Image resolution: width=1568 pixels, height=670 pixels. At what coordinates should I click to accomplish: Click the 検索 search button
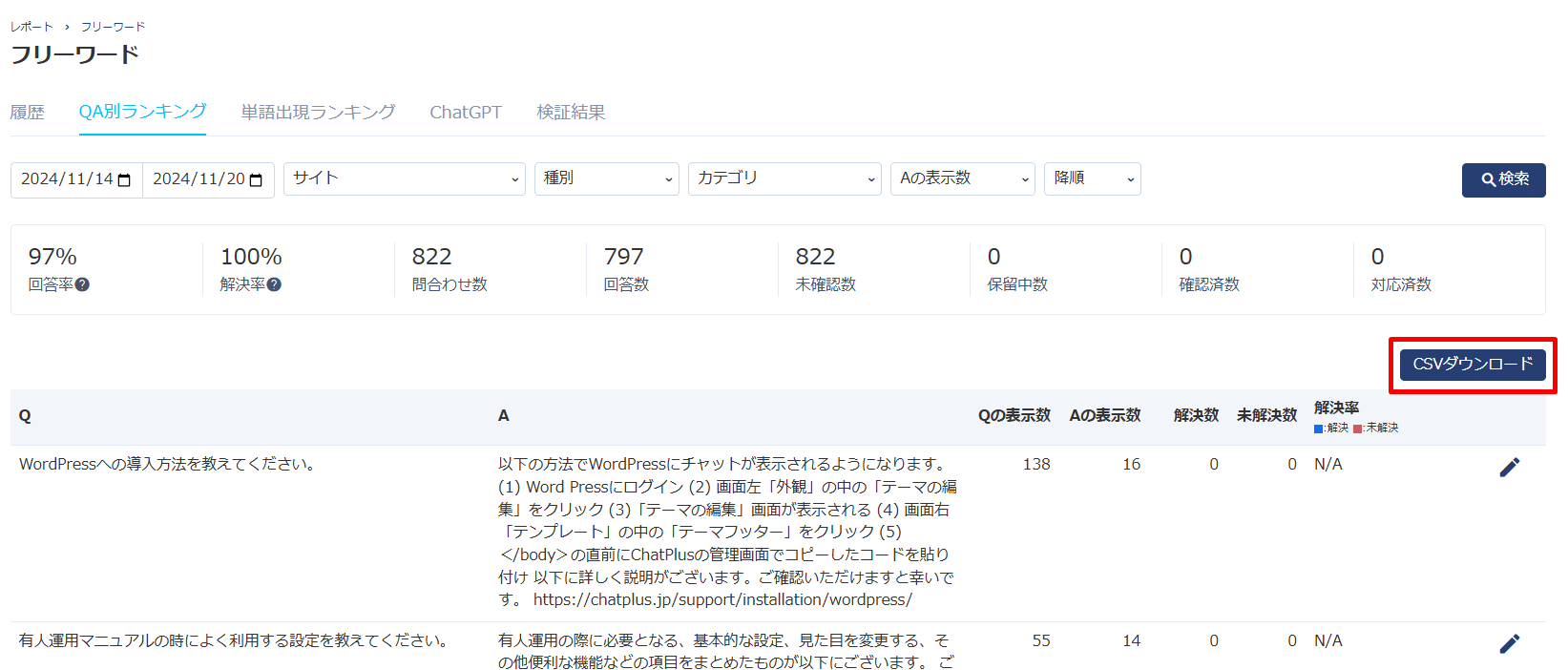click(x=1503, y=179)
